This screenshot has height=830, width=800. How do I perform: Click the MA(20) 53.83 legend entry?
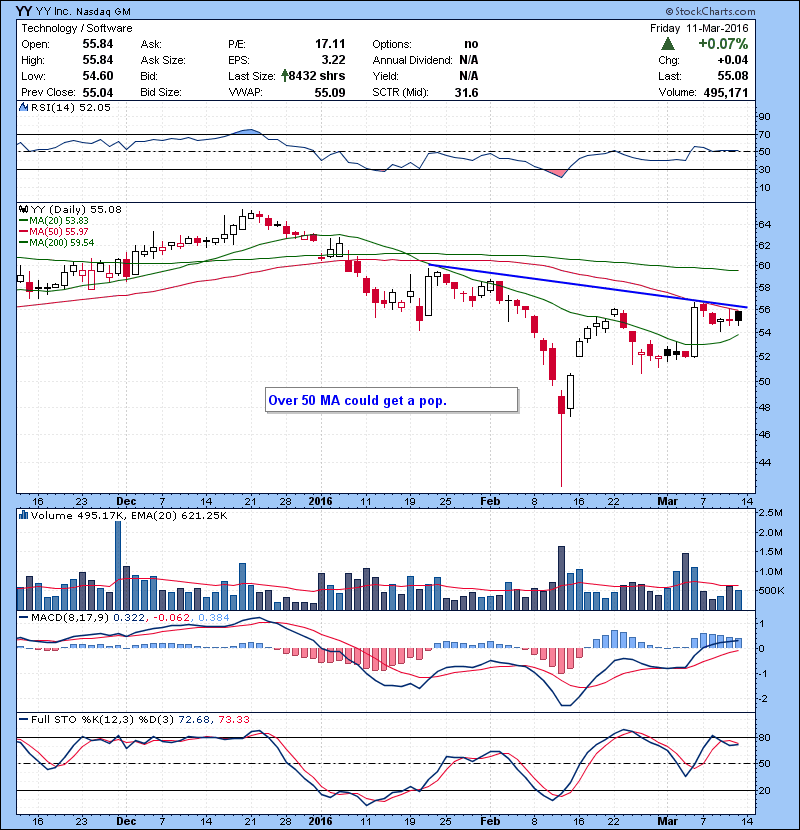pyautogui.click(x=54, y=221)
